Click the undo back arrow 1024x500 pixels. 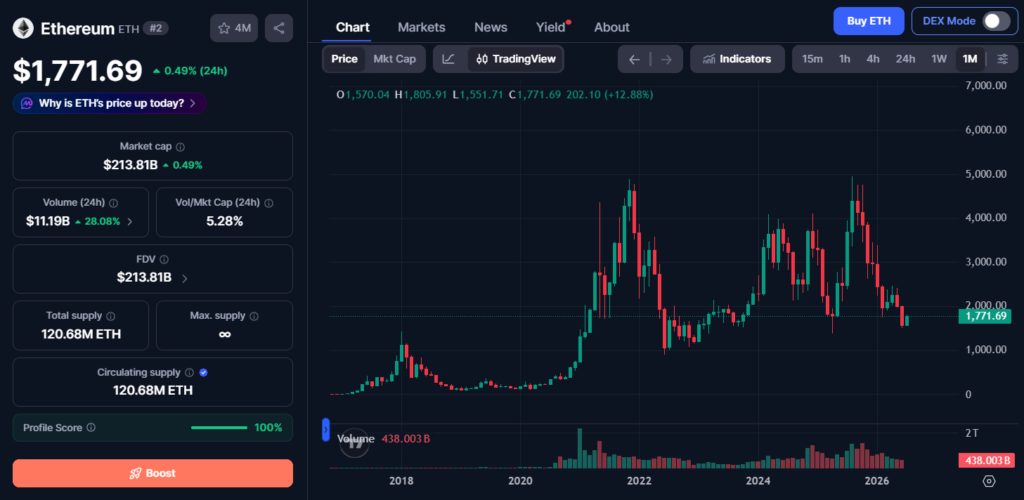point(634,59)
